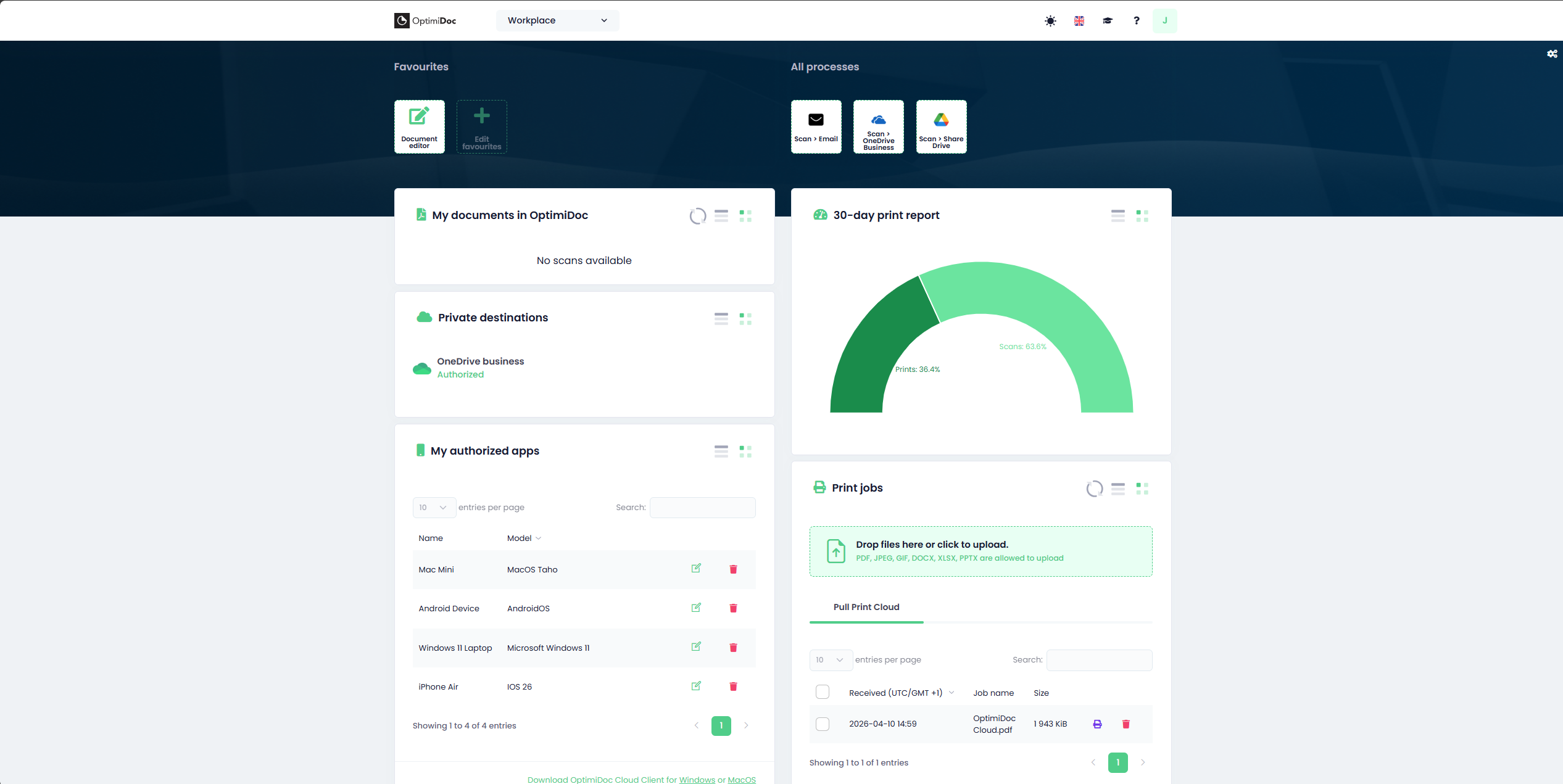Toggle light/dark theme sun icon
Image resolution: width=1563 pixels, height=784 pixels.
[1050, 21]
